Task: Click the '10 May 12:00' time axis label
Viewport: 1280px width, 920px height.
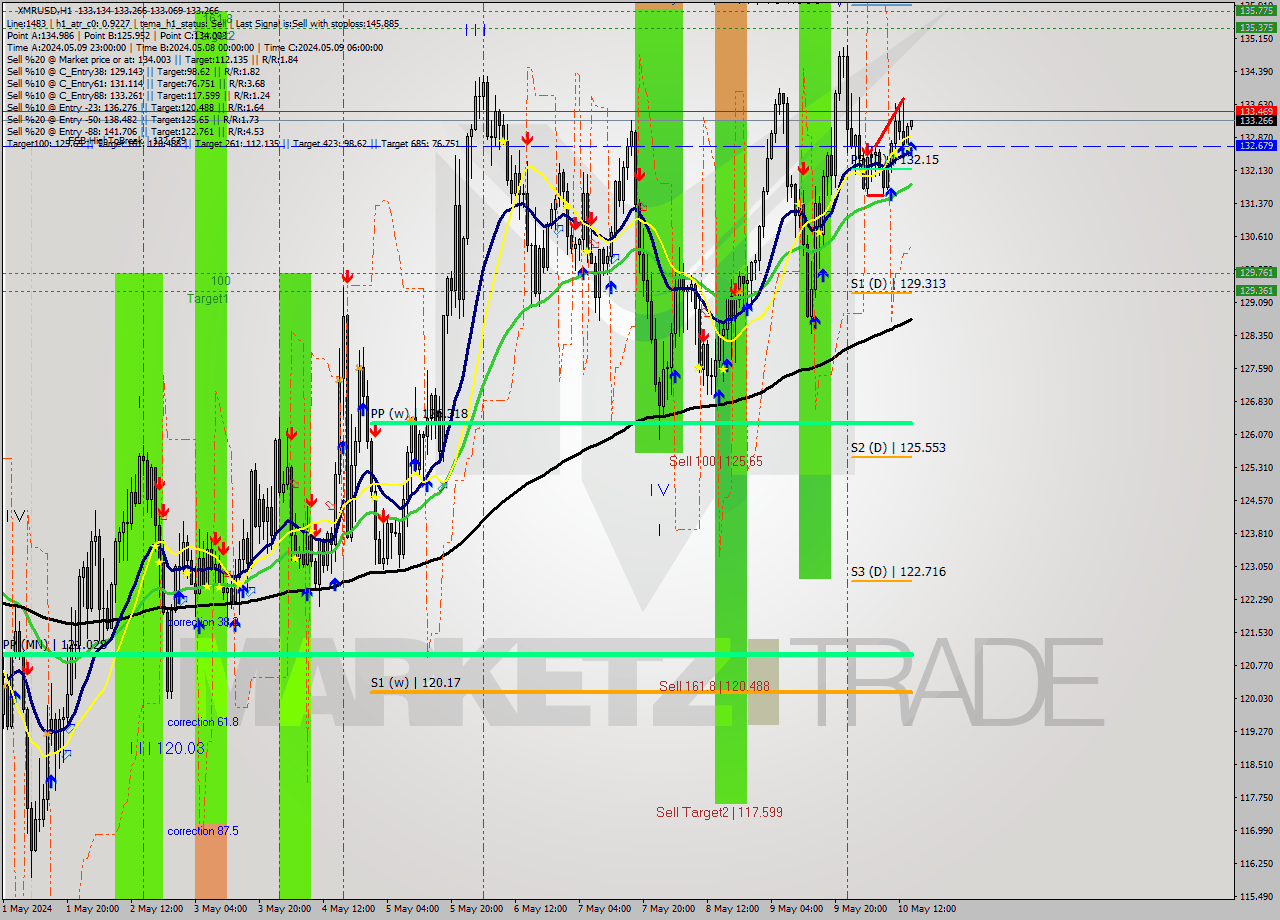Action: (926, 909)
